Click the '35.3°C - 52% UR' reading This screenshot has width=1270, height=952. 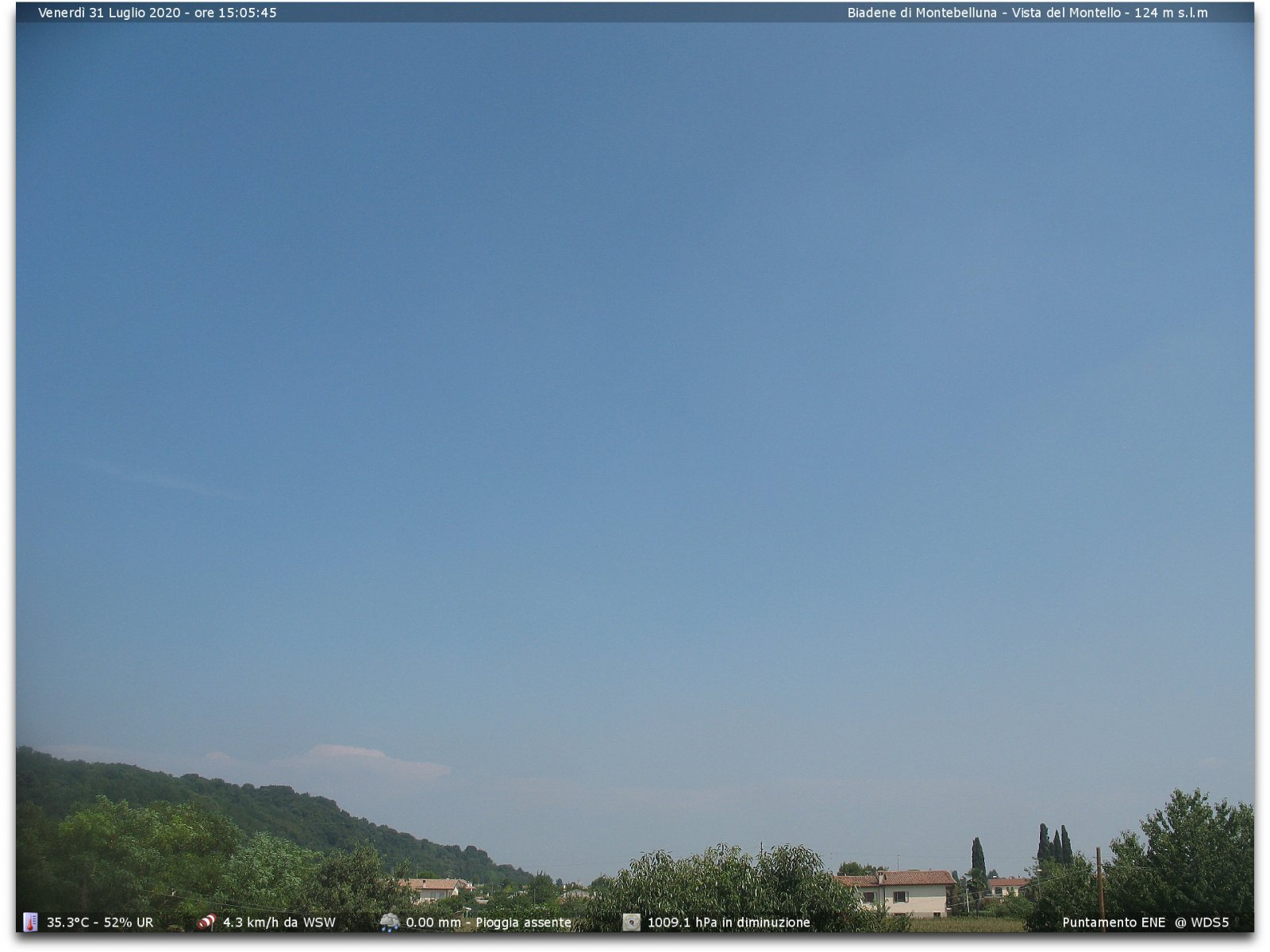click(100, 923)
